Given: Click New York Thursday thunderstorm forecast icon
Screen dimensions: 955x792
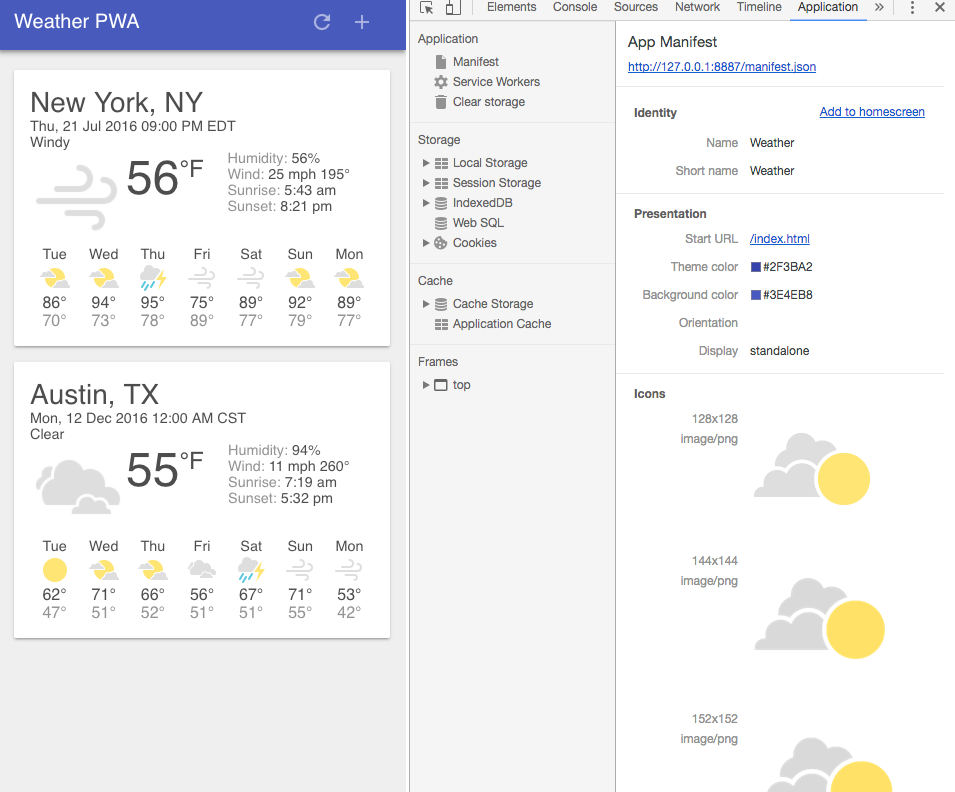Looking at the screenshot, I should coord(153,278).
